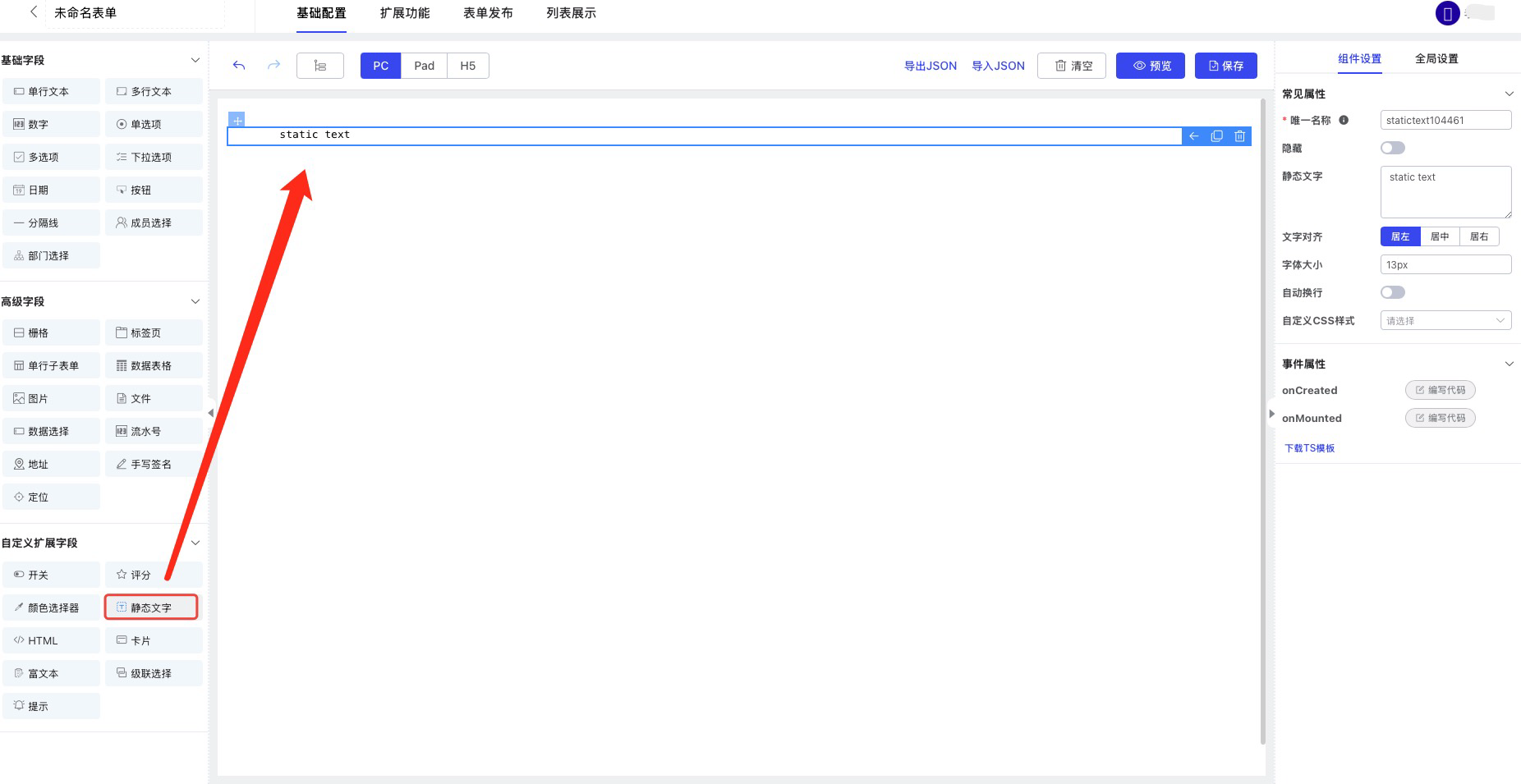
Task: Select 居中 text alignment
Action: 1439,236
